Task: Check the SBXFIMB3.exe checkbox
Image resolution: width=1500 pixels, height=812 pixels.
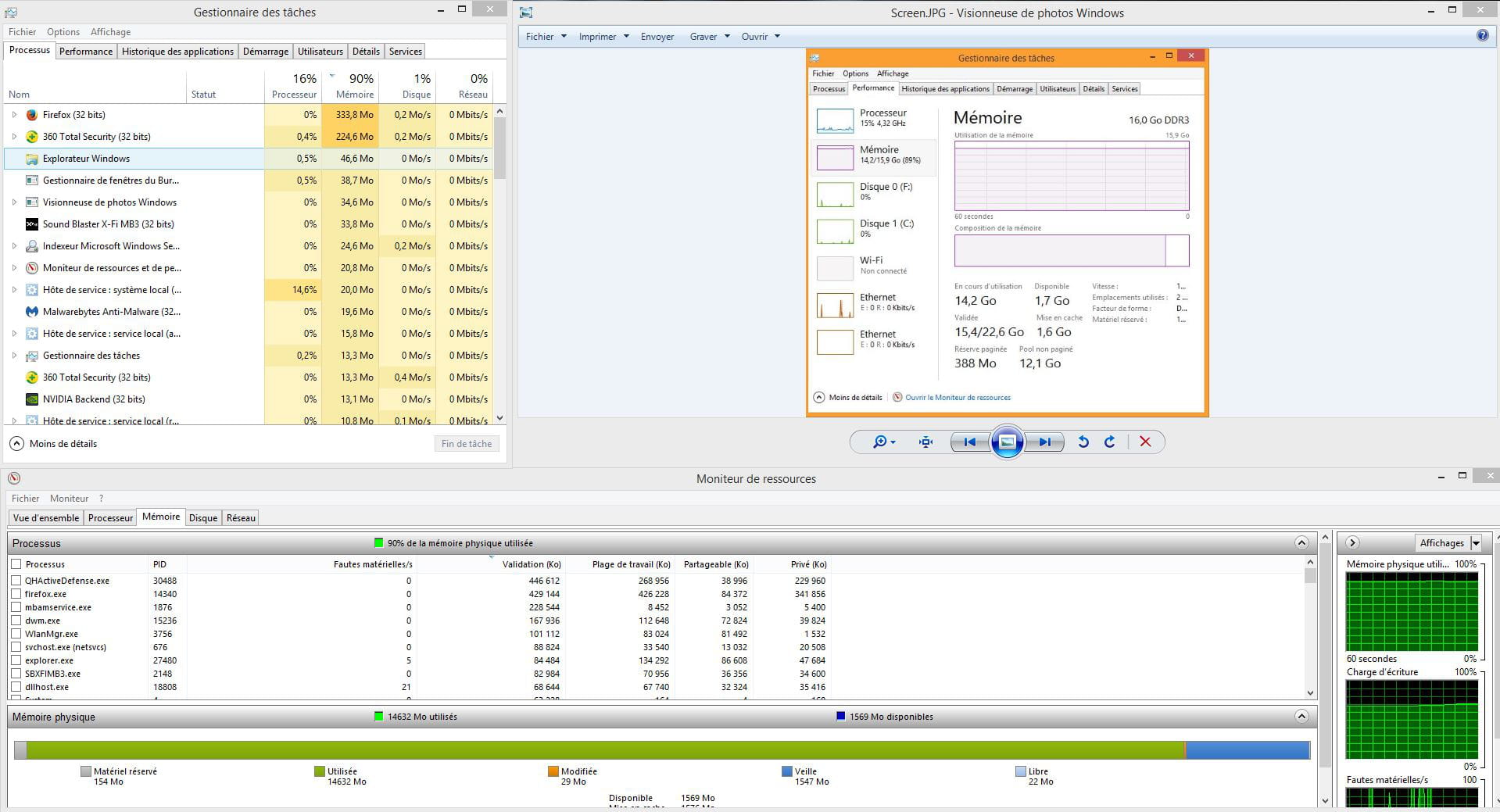Action: (x=16, y=674)
